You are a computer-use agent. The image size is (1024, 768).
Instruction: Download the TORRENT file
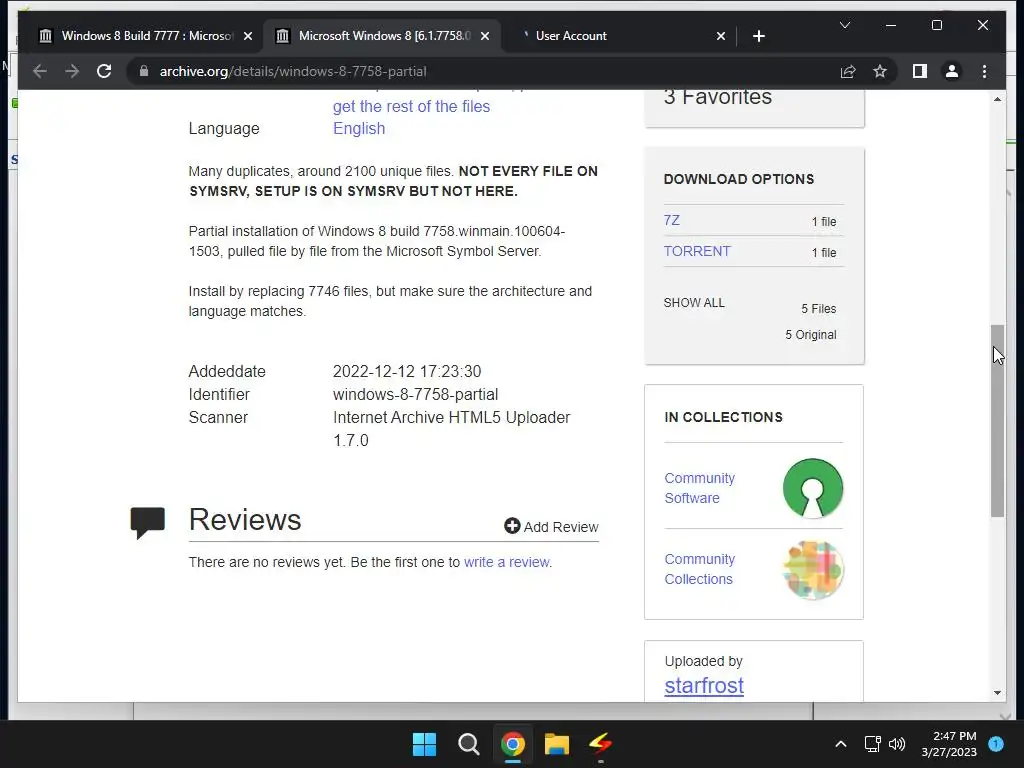pos(697,251)
